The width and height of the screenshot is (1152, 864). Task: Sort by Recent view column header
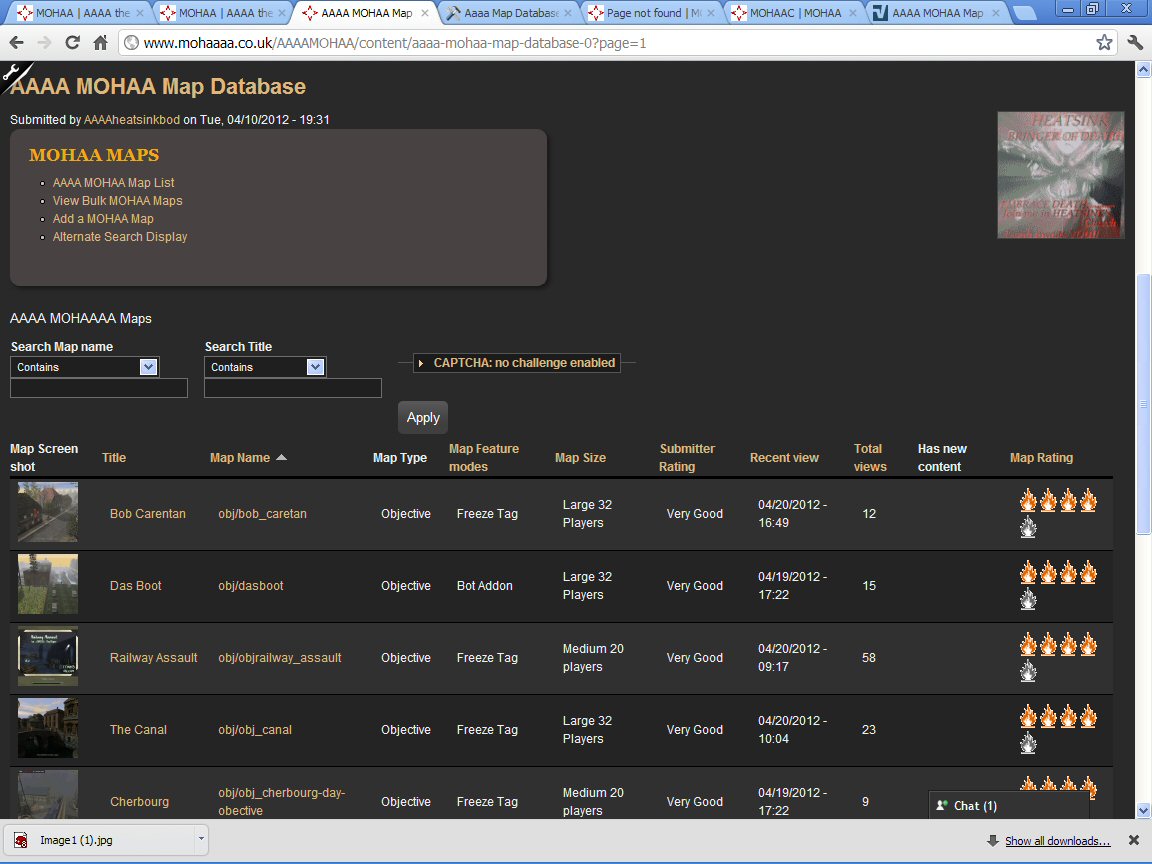point(784,458)
